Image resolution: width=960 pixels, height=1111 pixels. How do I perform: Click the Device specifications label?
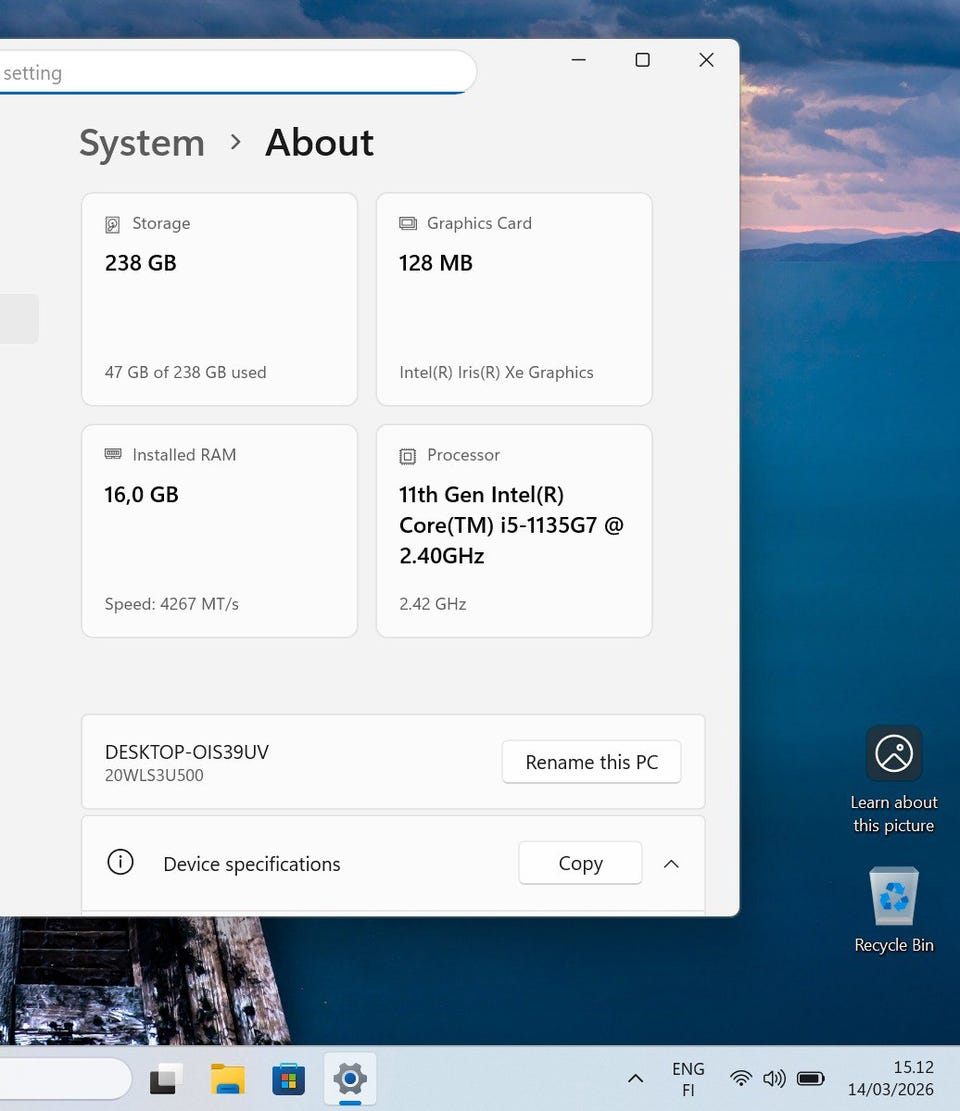pos(252,864)
